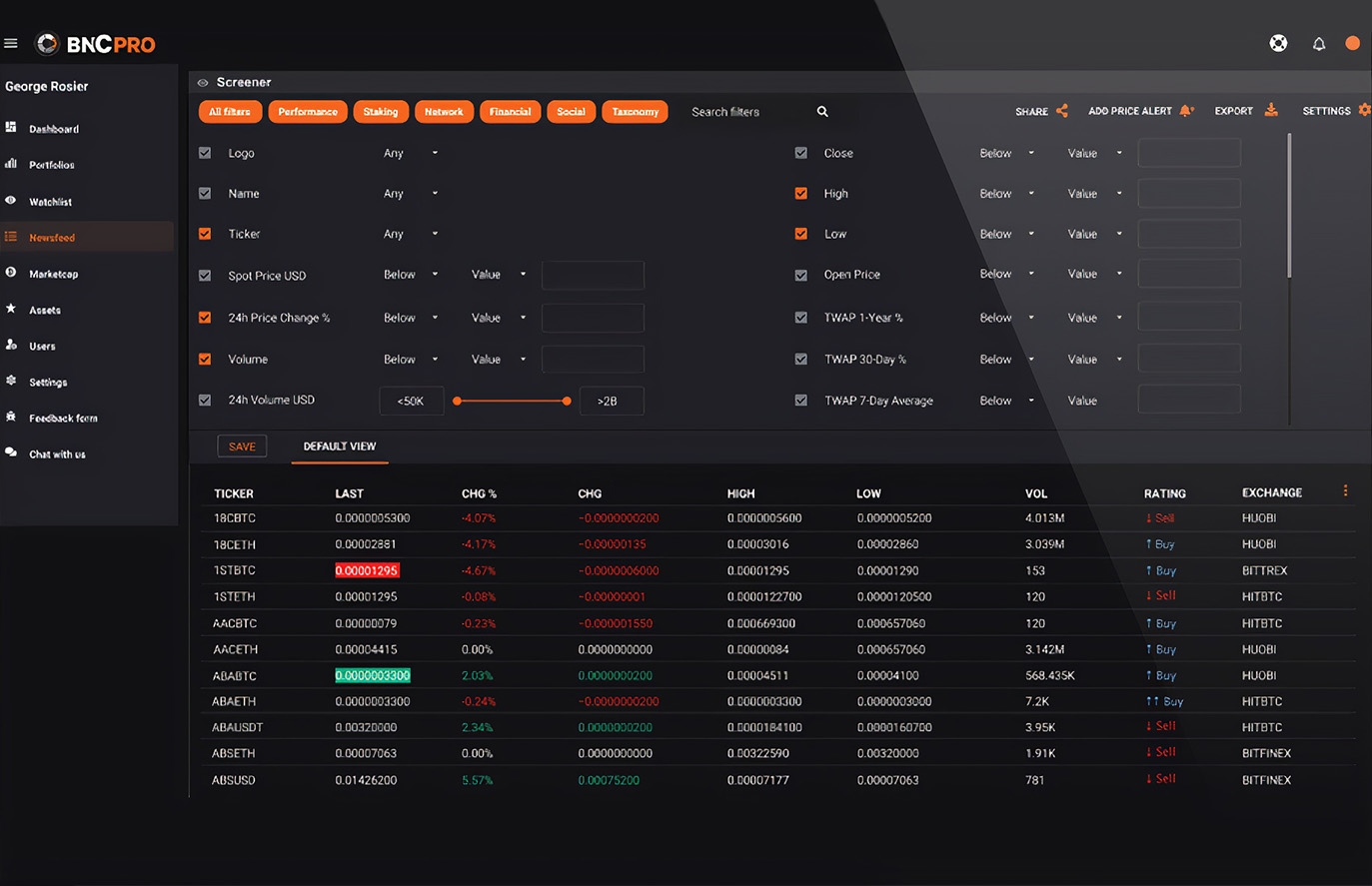Viewport: 1372px width, 886px height.
Task: Click the Portfolios bar chart icon
Action: pyautogui.click(x=11, y=164)
